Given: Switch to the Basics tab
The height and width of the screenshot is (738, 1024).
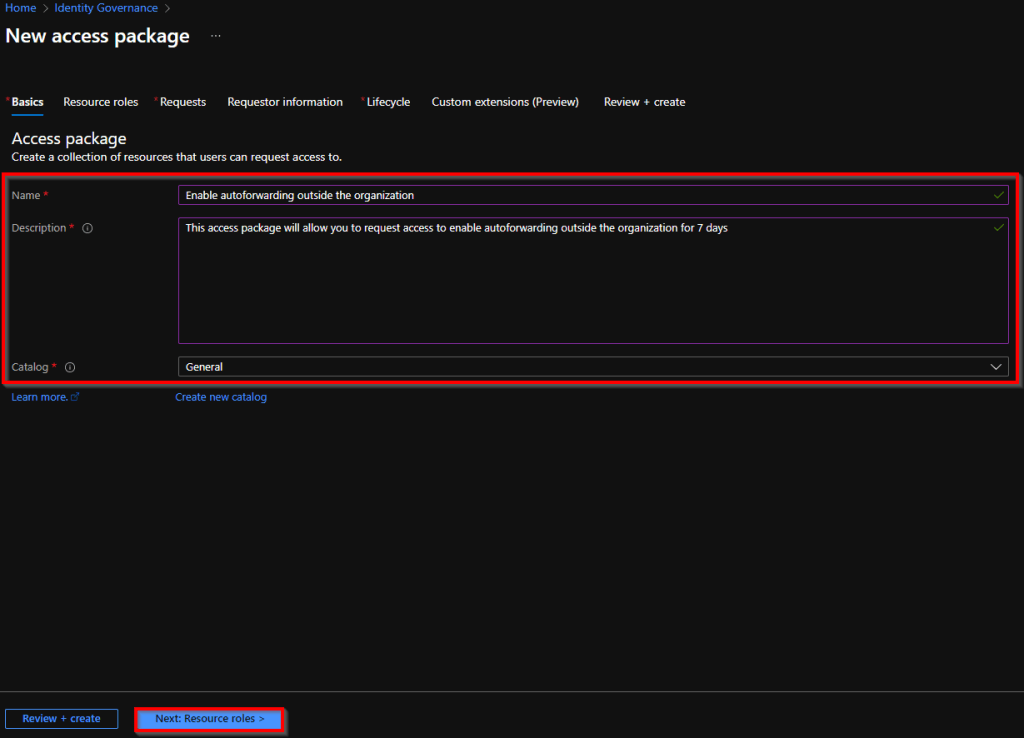Looking at the screenshot, I should 27,102.
